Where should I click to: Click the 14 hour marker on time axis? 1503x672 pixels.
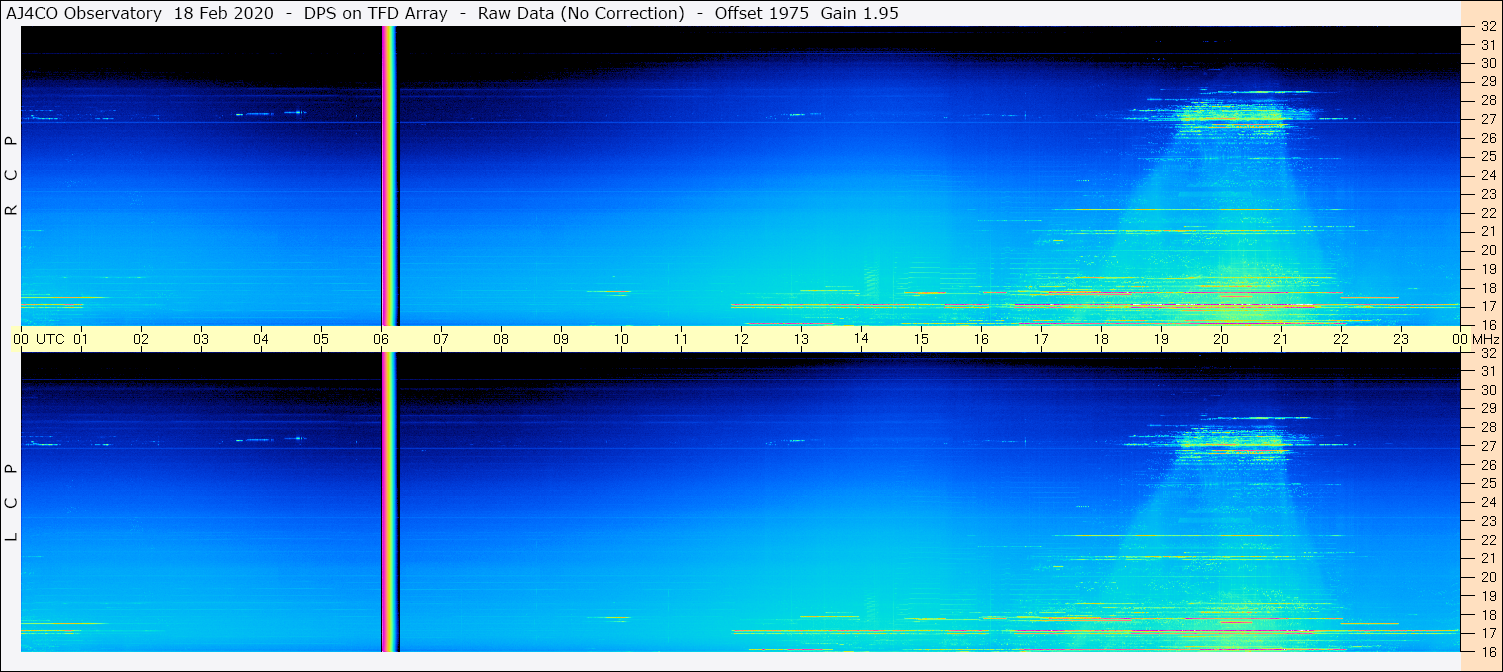[x=861, y=338]
